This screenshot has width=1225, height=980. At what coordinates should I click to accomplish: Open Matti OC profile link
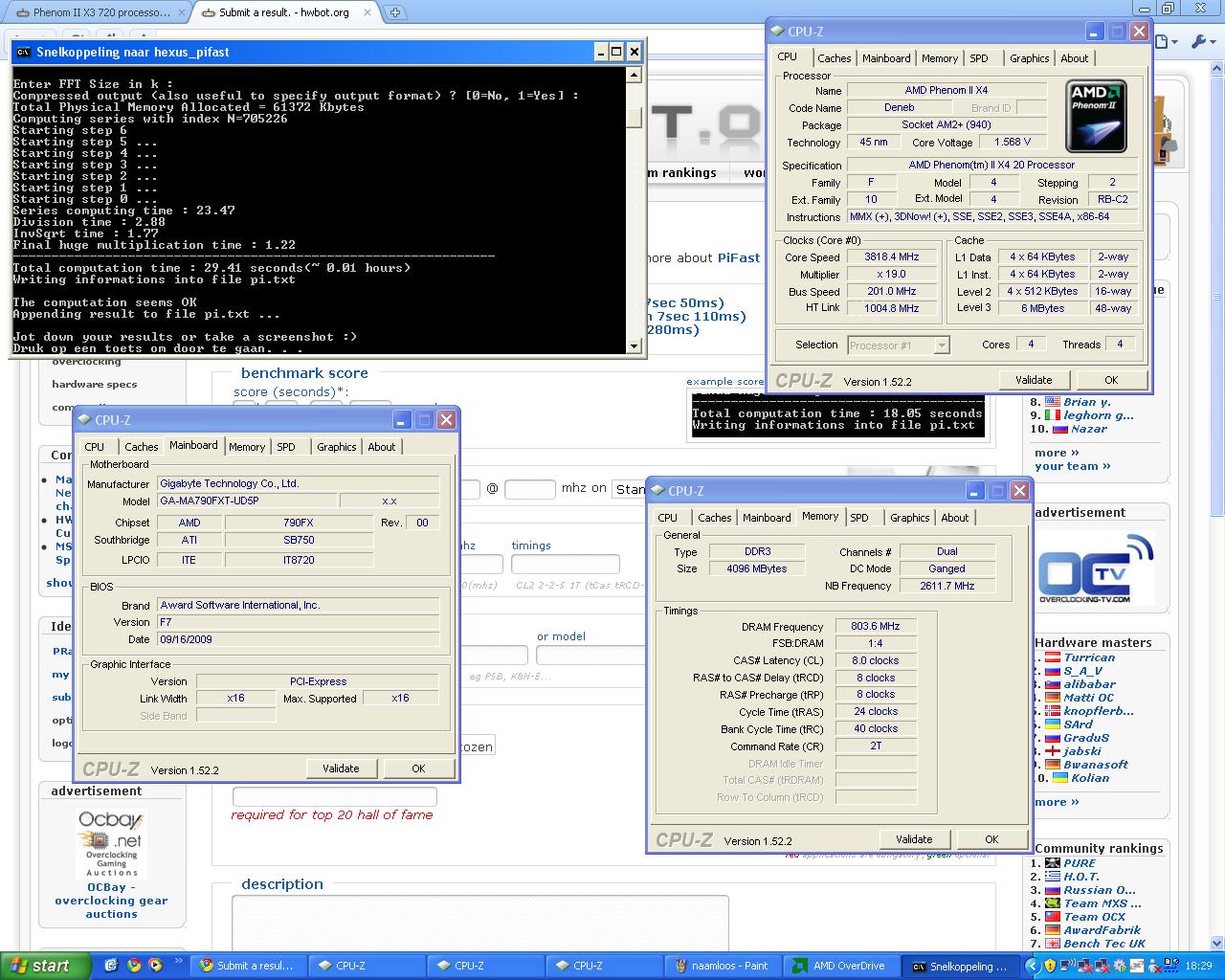(1089, 698)
